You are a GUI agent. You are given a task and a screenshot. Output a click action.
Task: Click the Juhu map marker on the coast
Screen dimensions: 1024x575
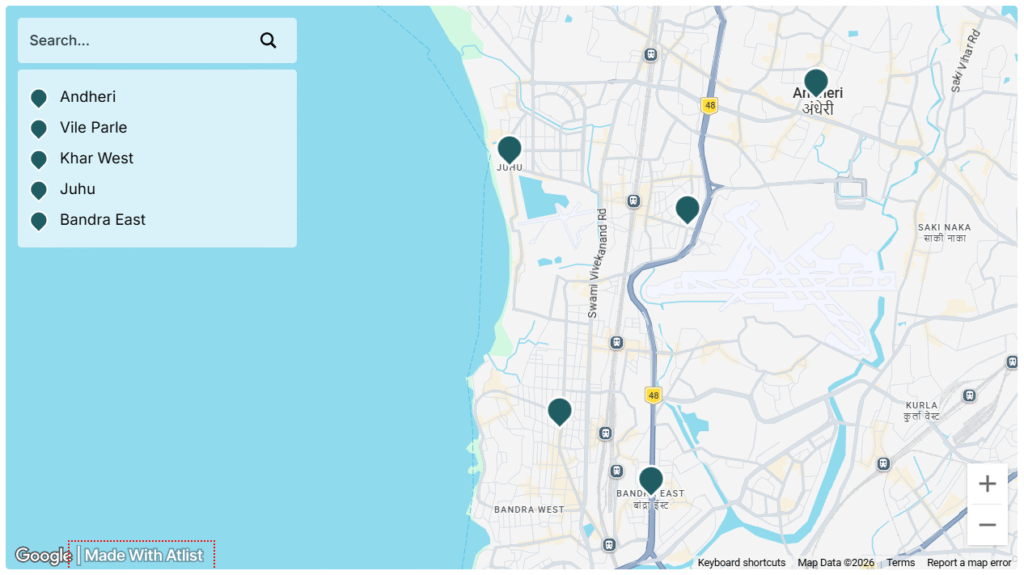pos(509,149)
